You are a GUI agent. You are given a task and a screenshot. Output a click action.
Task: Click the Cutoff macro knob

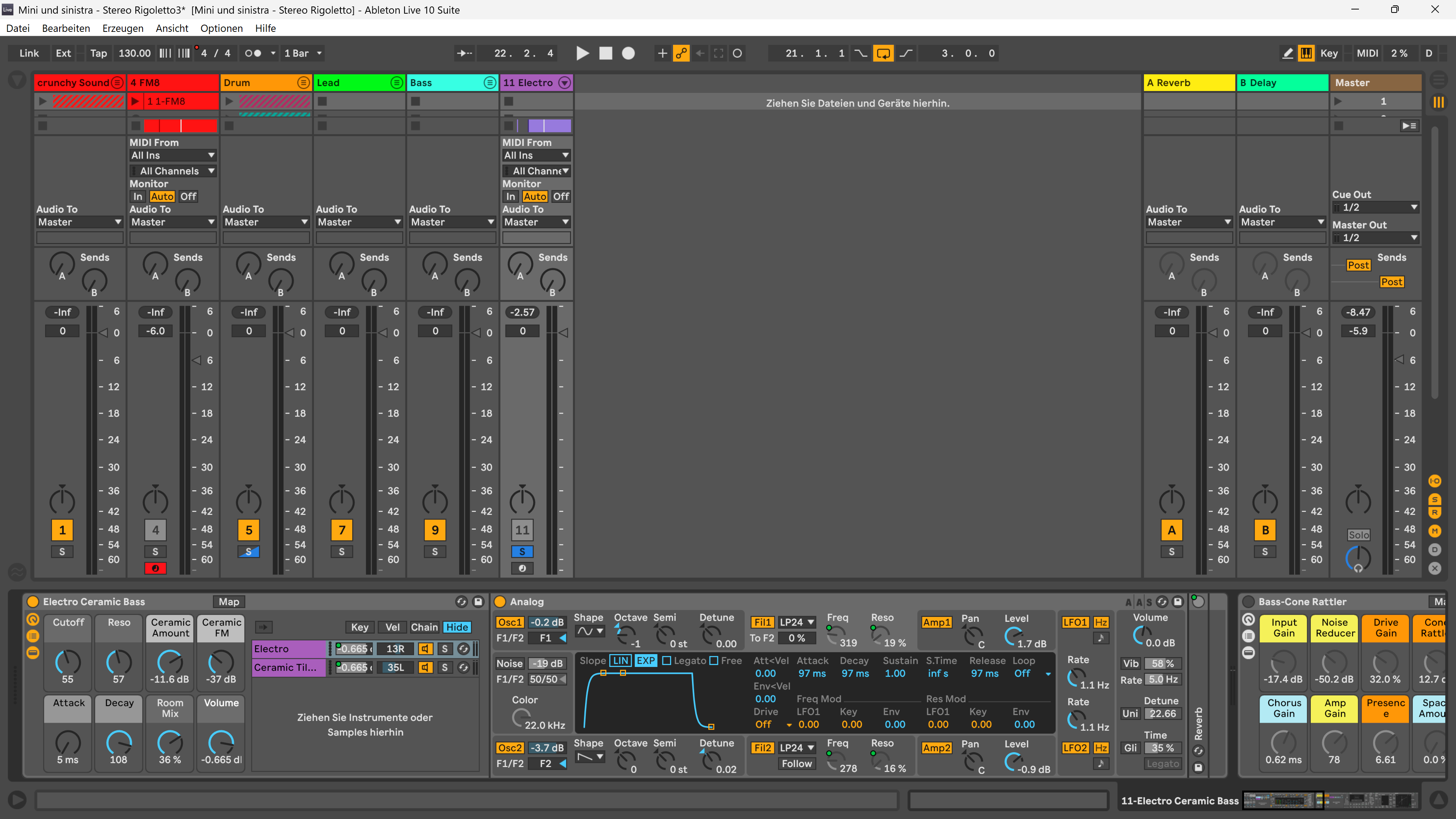point(68,661)
